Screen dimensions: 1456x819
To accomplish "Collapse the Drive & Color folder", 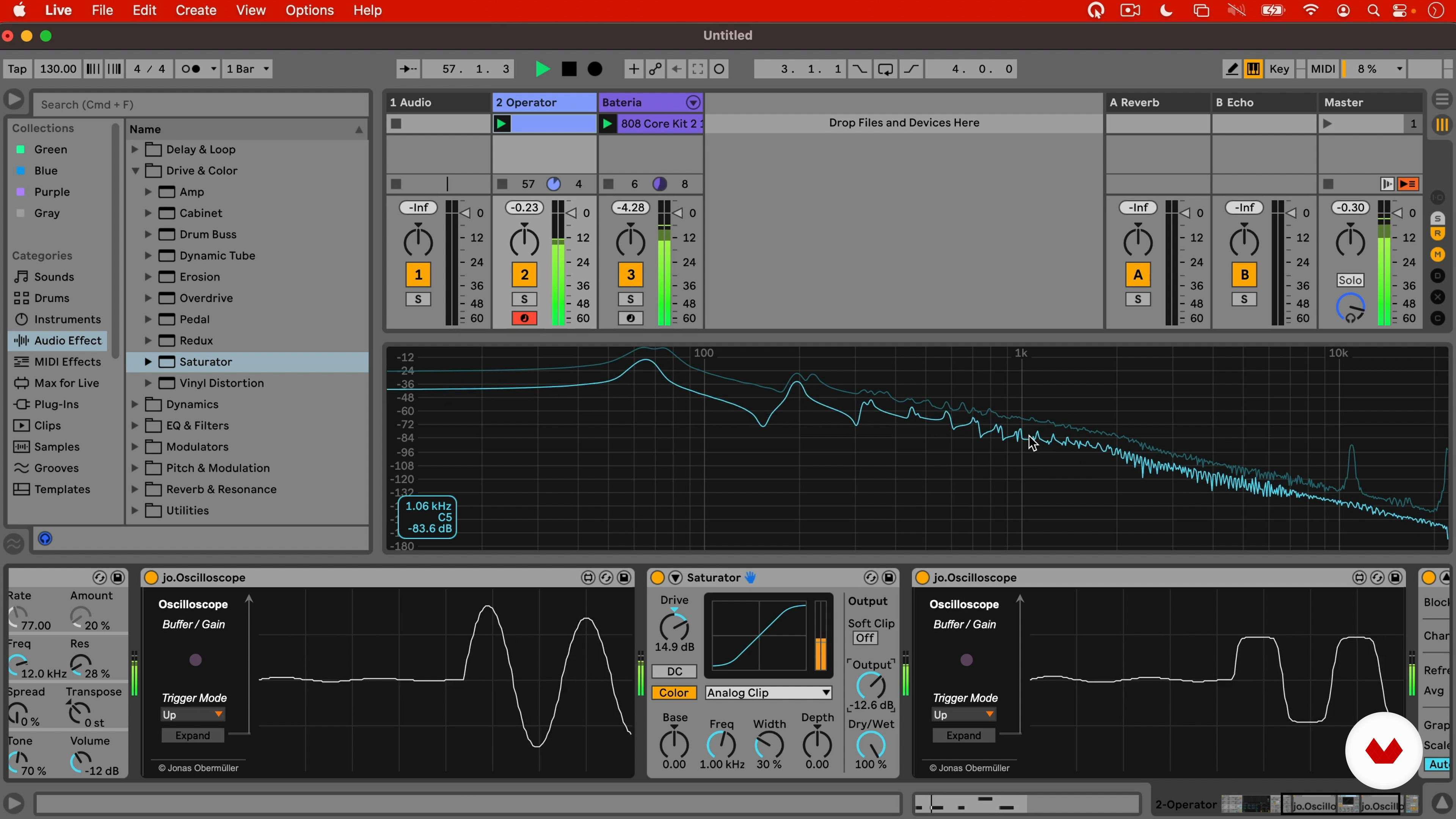I will [135, 171].
